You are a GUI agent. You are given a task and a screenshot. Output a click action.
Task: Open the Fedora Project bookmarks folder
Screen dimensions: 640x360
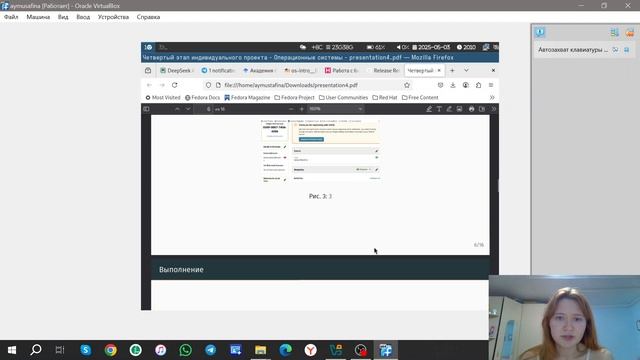coord(294,98)
